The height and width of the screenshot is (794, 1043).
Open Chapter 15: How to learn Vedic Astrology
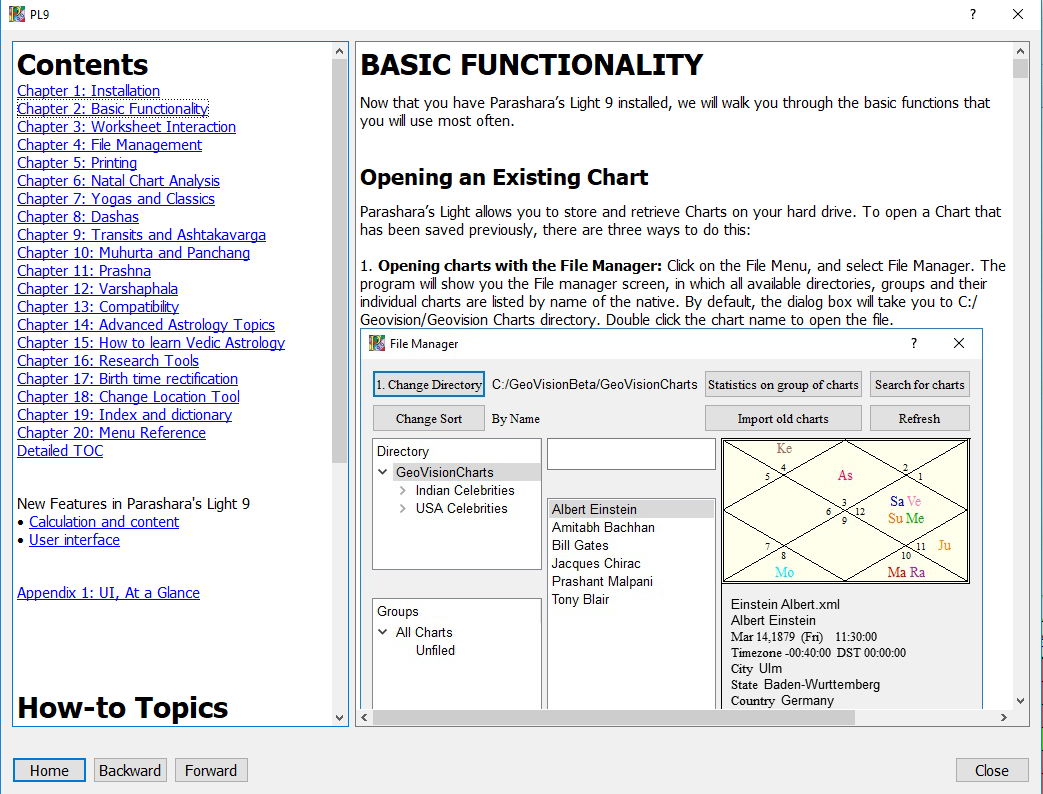point(151,342)
